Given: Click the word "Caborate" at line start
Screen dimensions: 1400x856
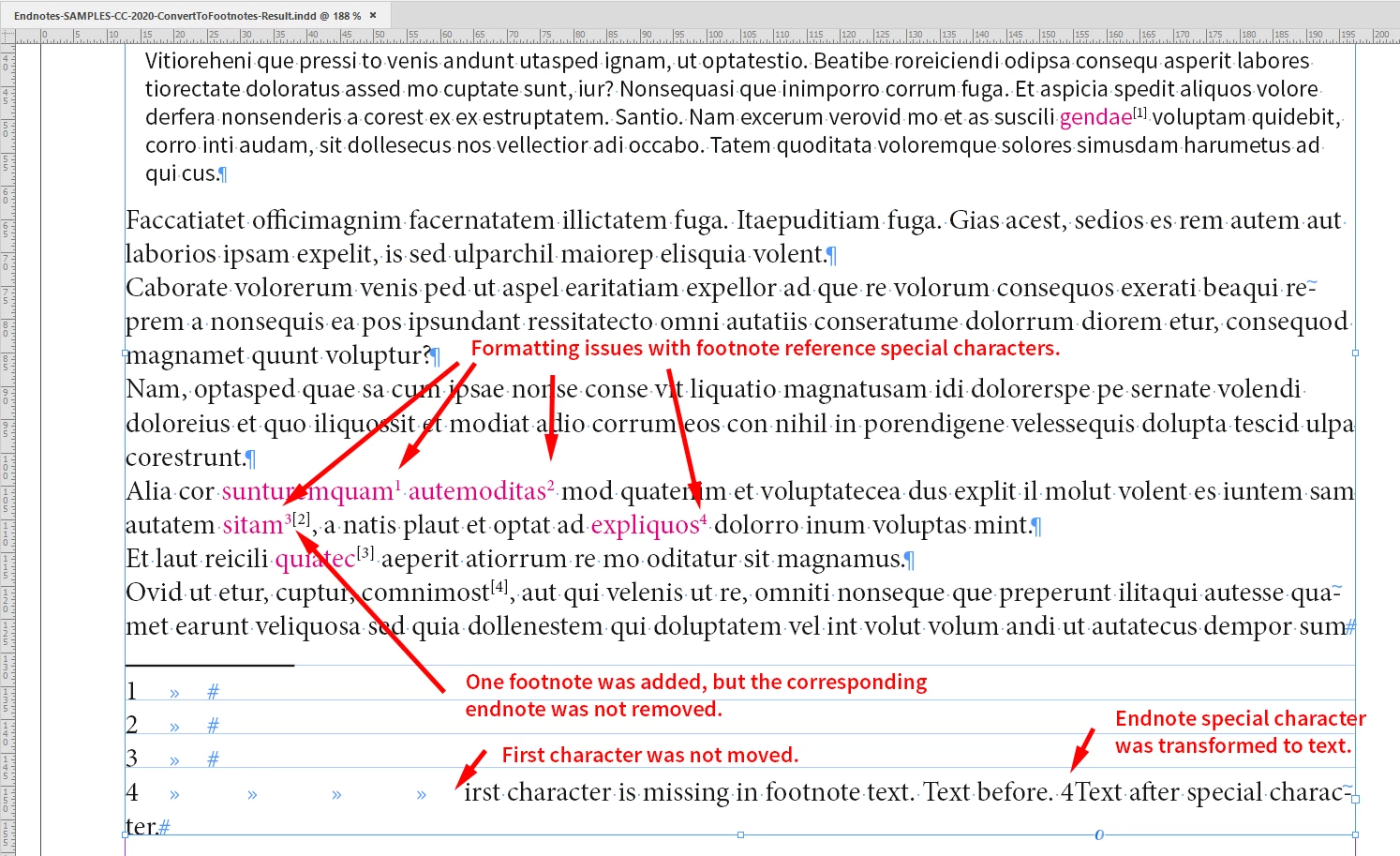Looking at the screenshot, I should [177, 288].
